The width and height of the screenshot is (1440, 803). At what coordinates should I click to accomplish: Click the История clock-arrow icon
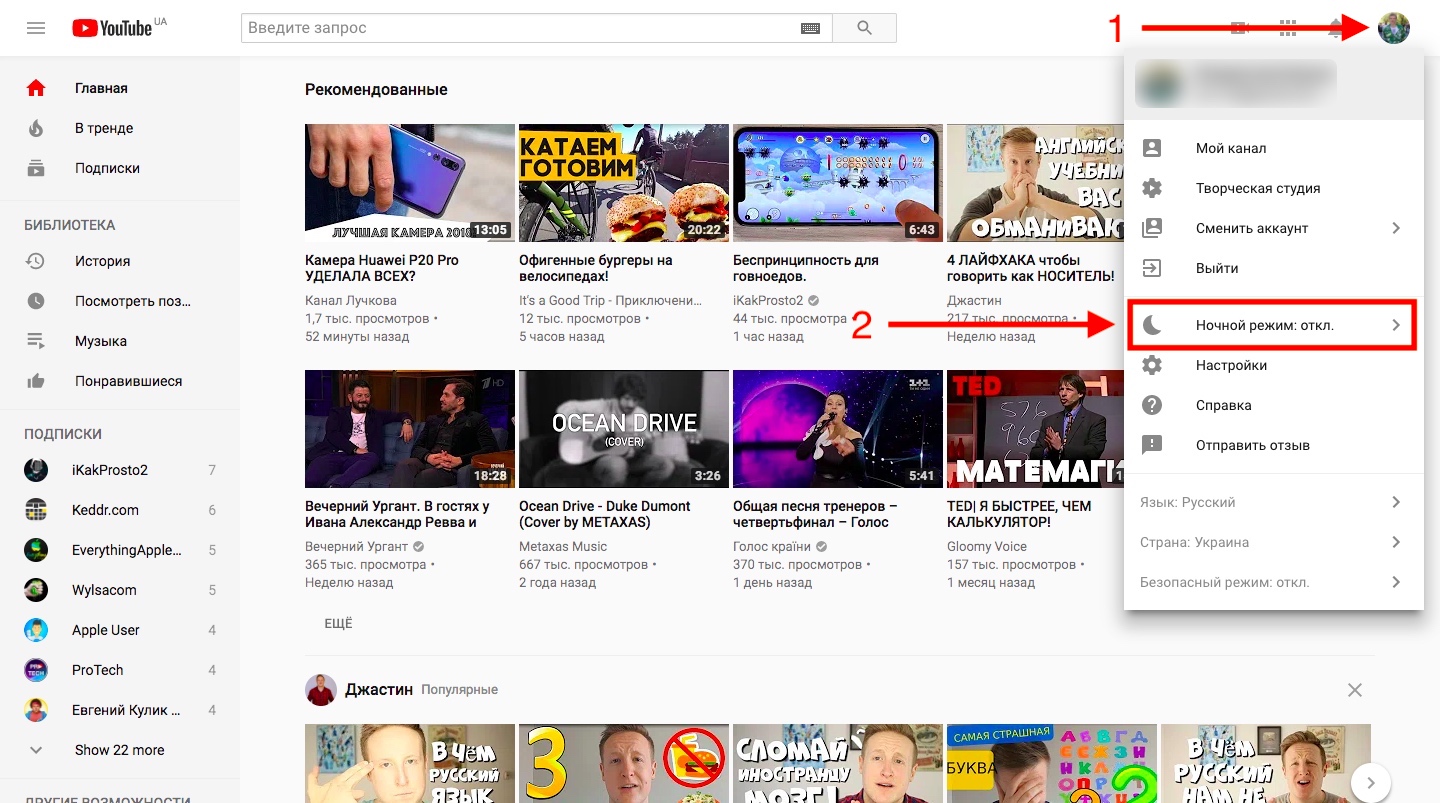tap(36, 261)
